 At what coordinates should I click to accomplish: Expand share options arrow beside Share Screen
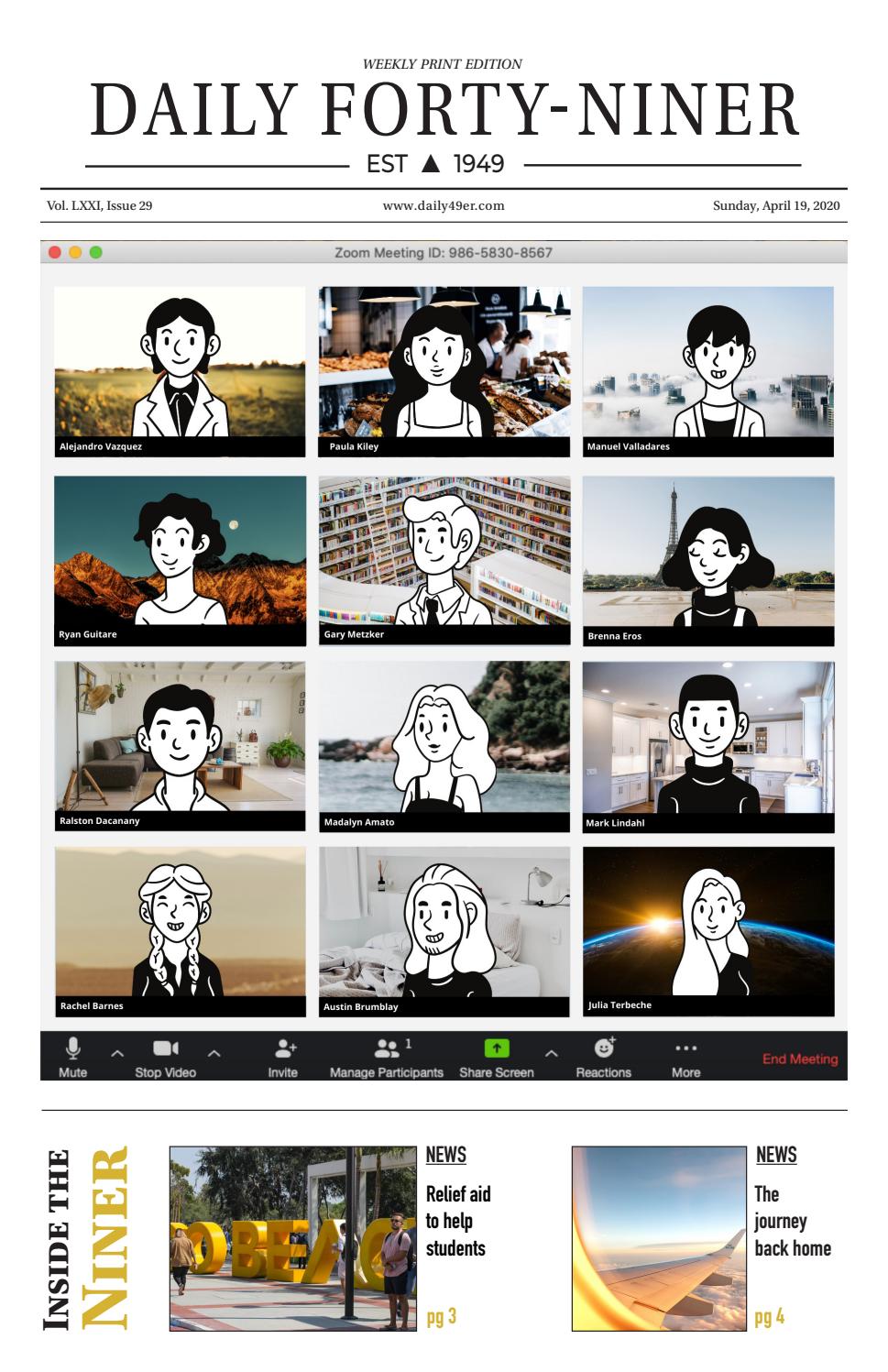click(x=551, y=1054)
